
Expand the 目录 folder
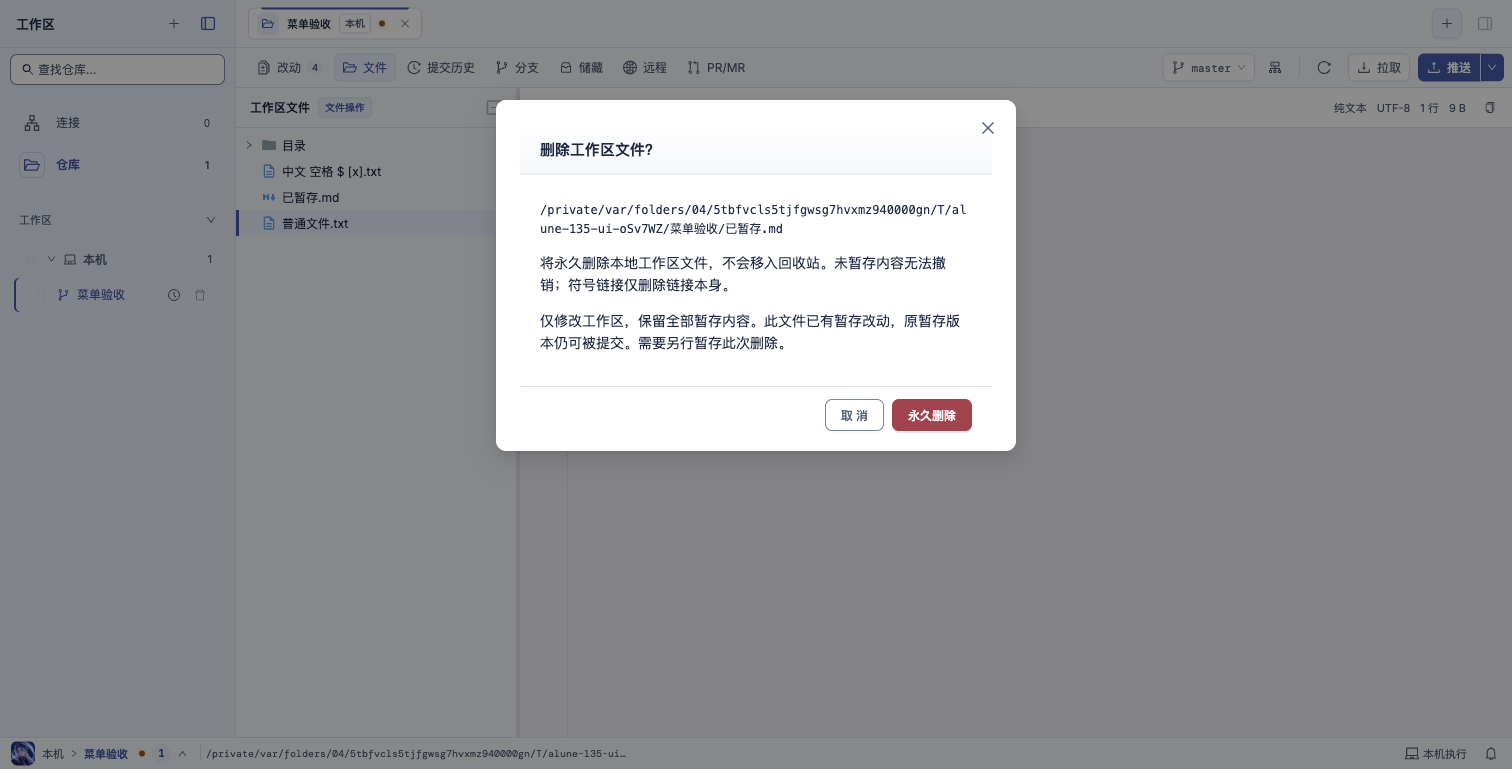click(249, 146)
